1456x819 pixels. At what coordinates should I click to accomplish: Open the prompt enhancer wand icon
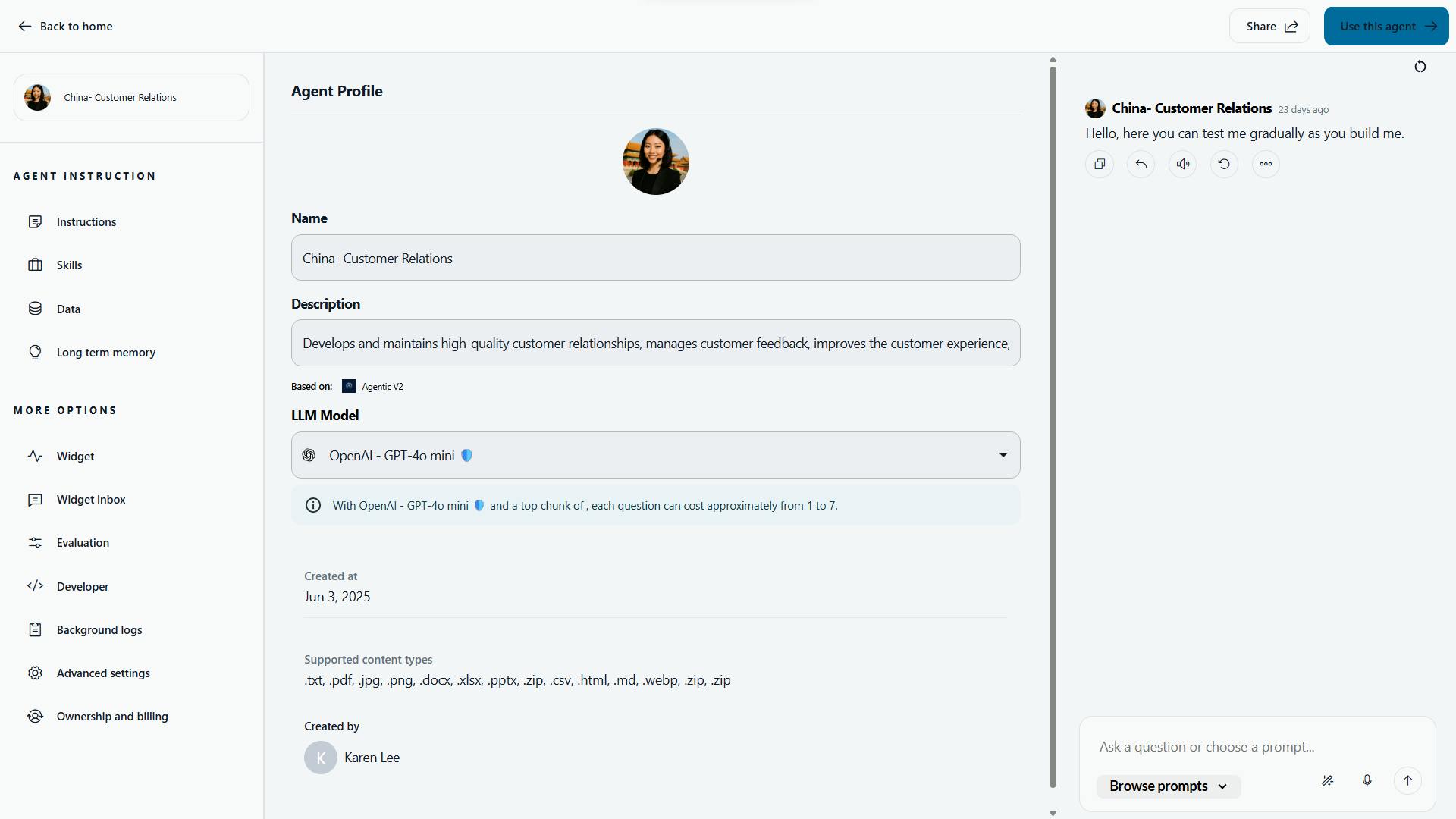coord(1327,780)
